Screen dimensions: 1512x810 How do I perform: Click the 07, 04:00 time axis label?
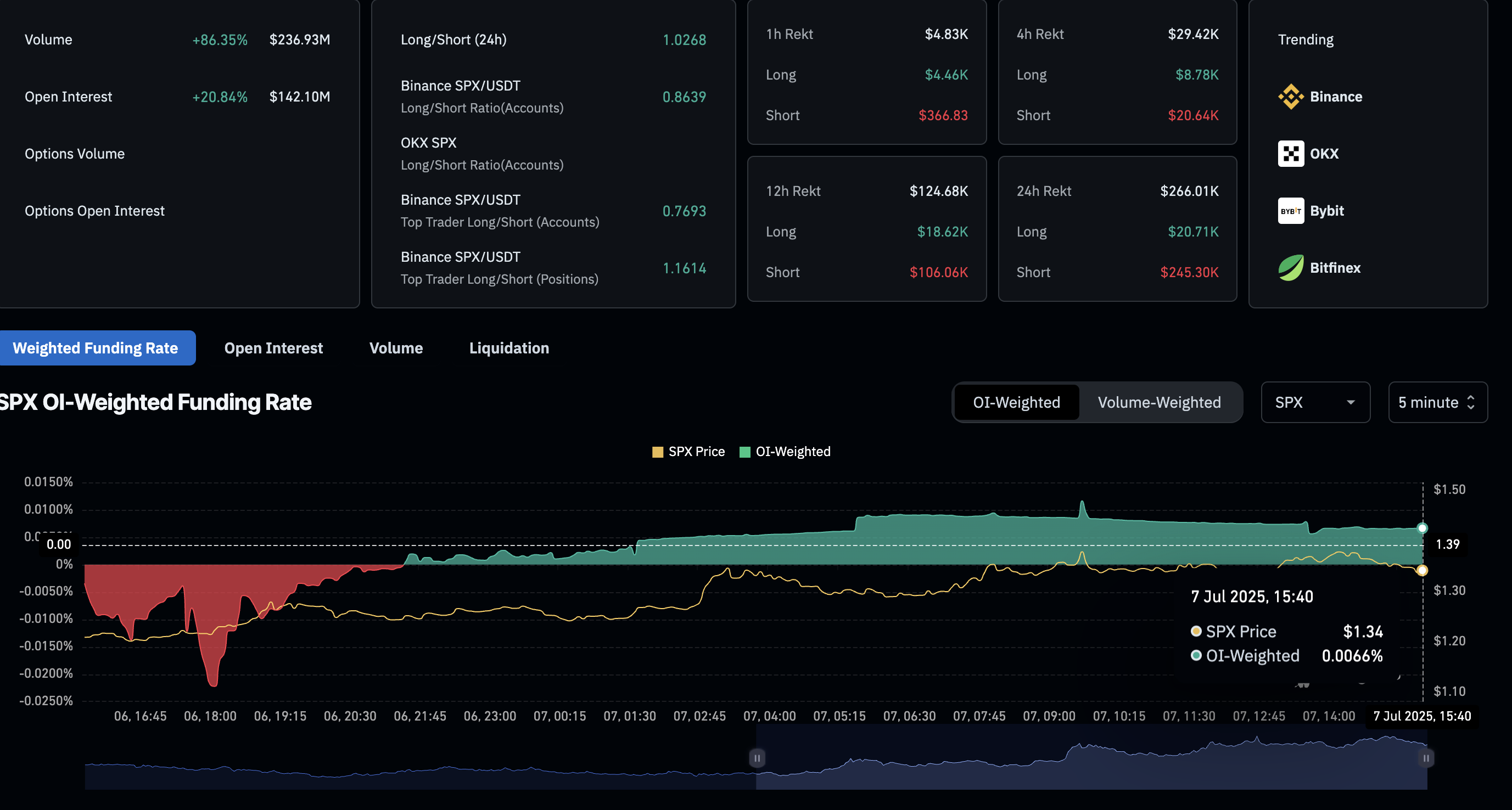click(770, 716)
